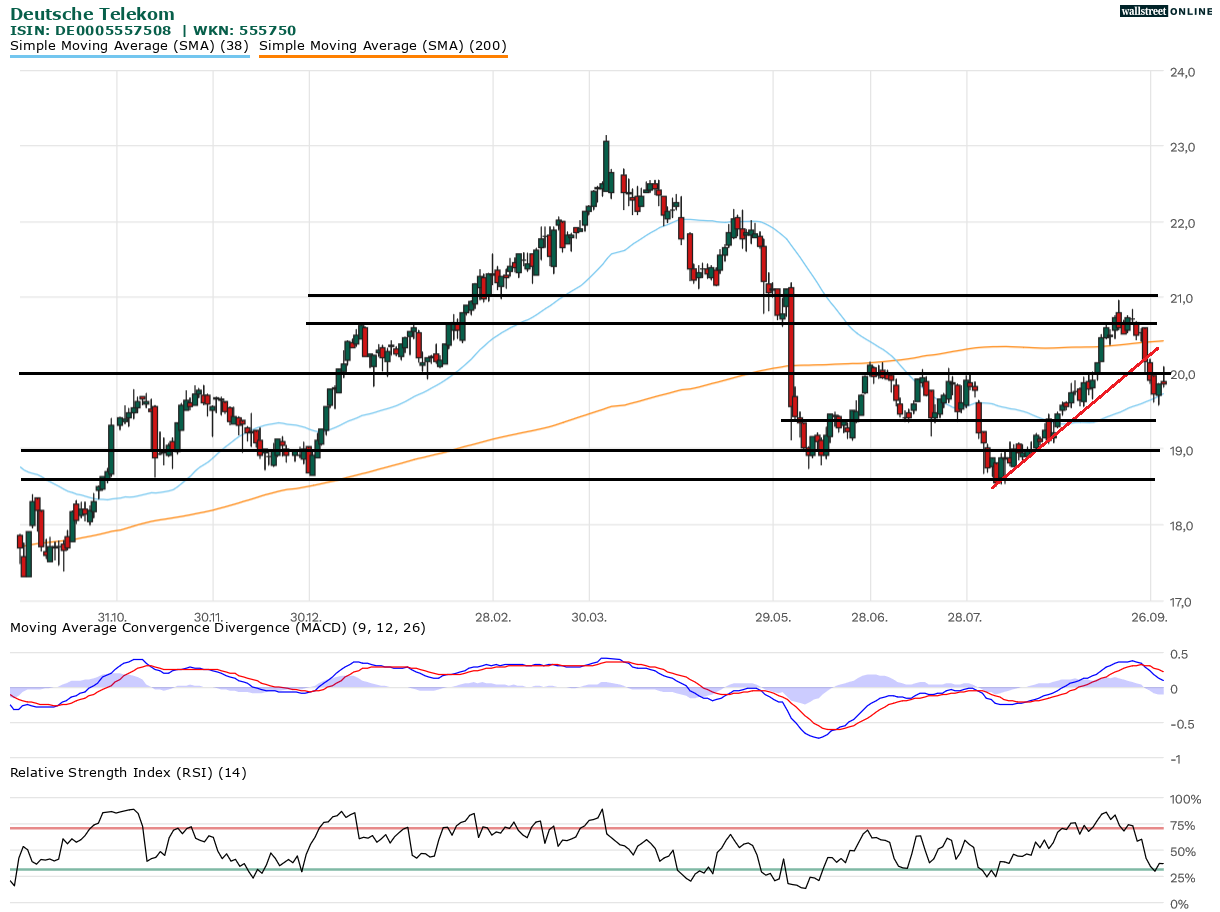The image size is (1220, 912).
Task: Click the wallstreet ONLINE logo
Action: click(1165, 11)
